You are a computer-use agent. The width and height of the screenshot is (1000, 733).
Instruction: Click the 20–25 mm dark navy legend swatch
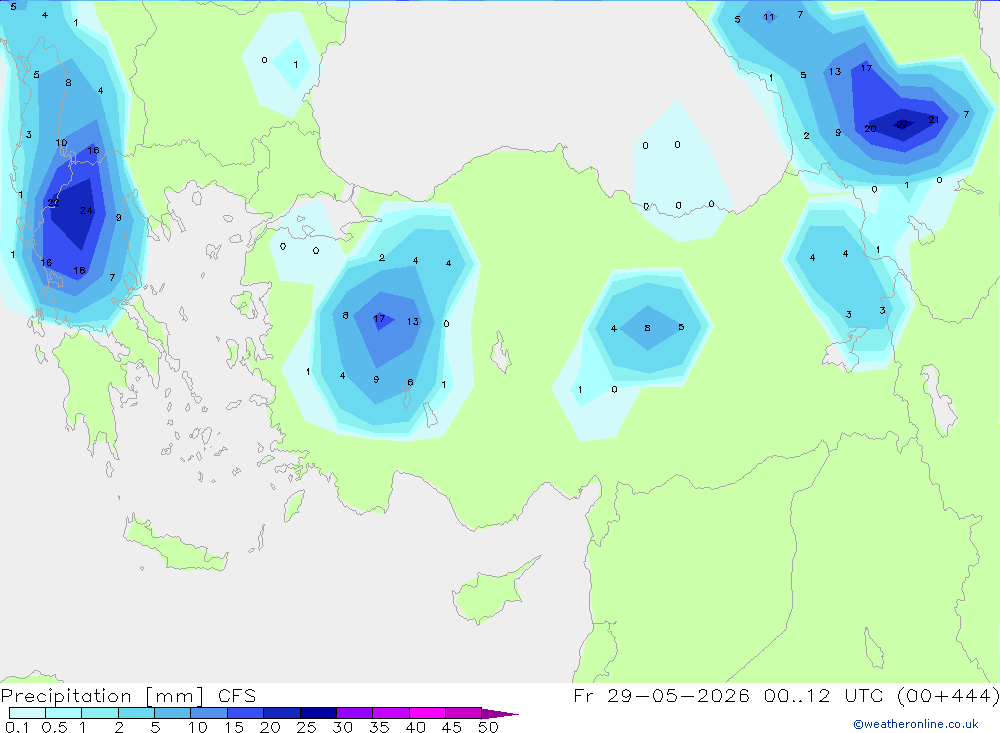click(x=281, y=713)
